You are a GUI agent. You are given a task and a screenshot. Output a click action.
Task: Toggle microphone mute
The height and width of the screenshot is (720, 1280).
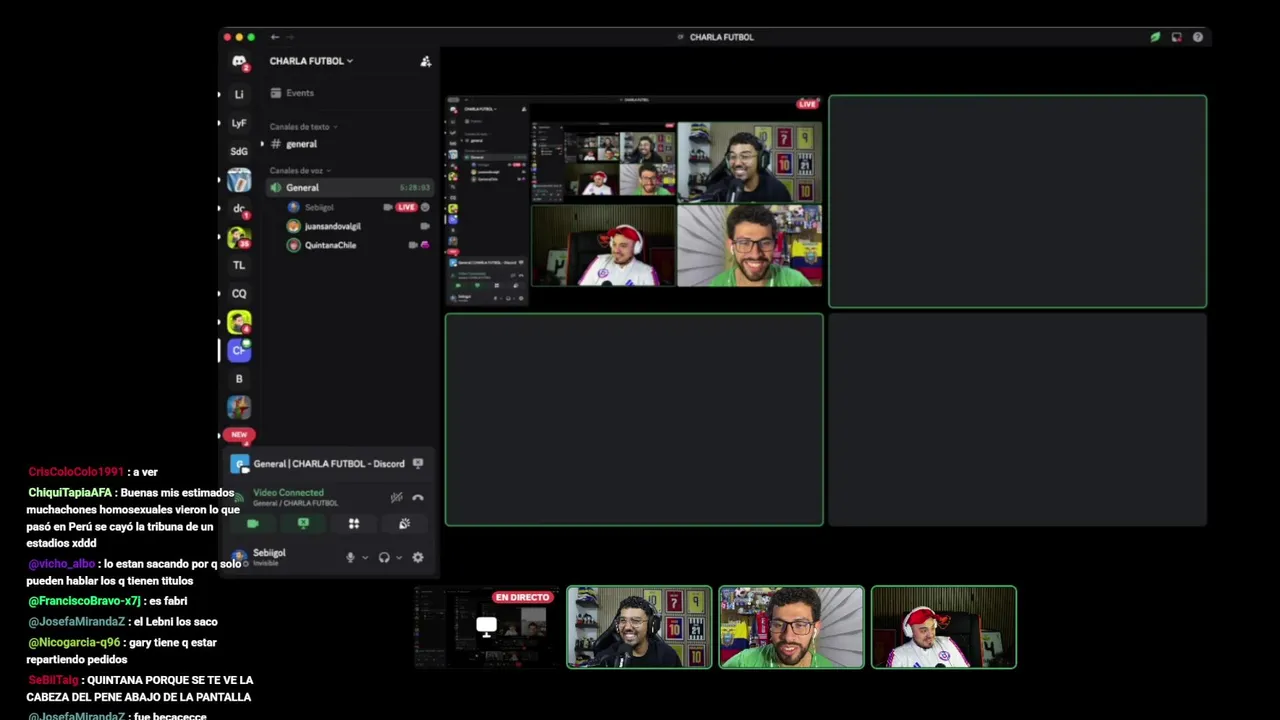350,557
